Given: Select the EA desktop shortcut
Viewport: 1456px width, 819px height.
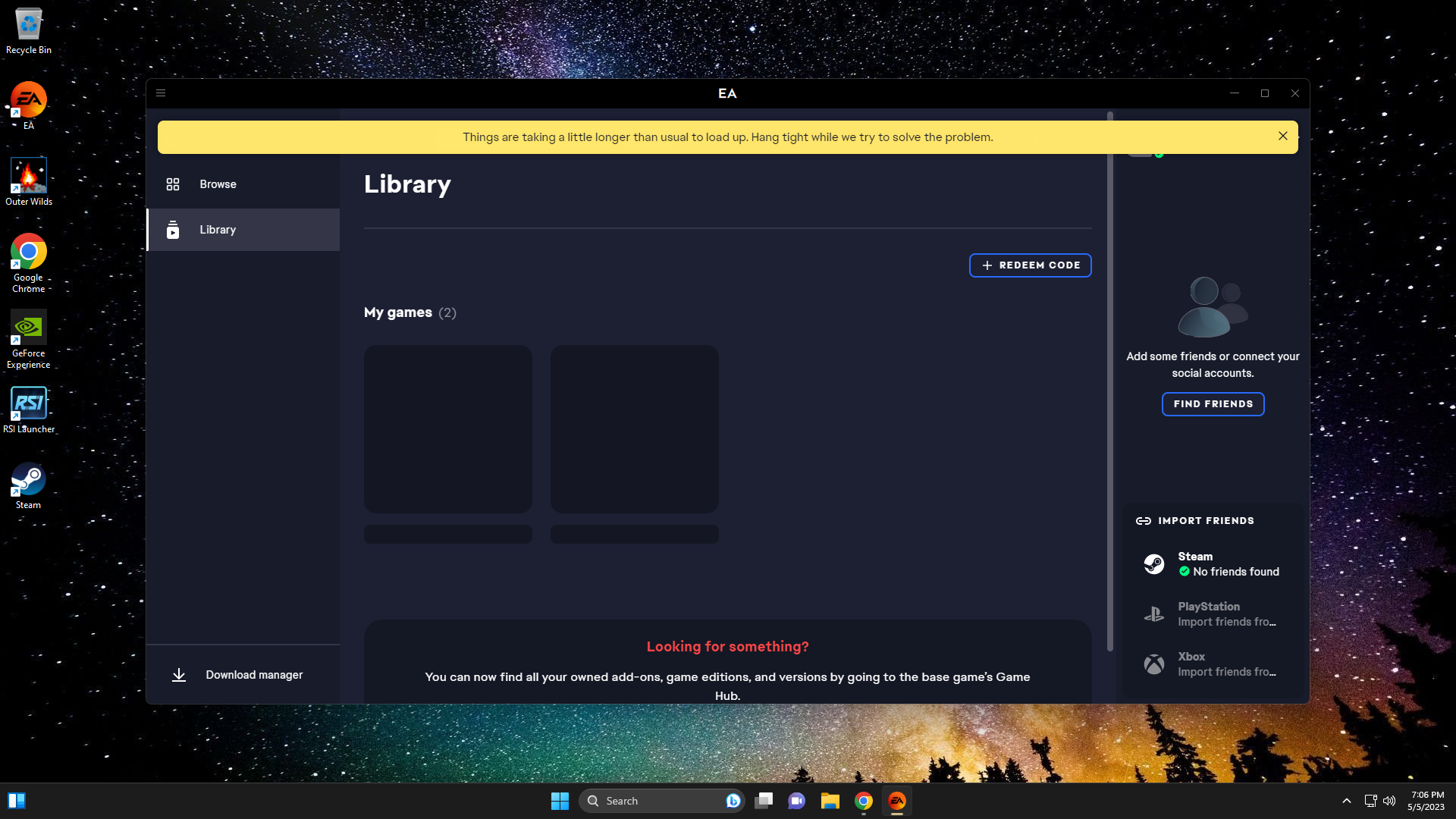Looking at the screenshot, I should [29, 106].
